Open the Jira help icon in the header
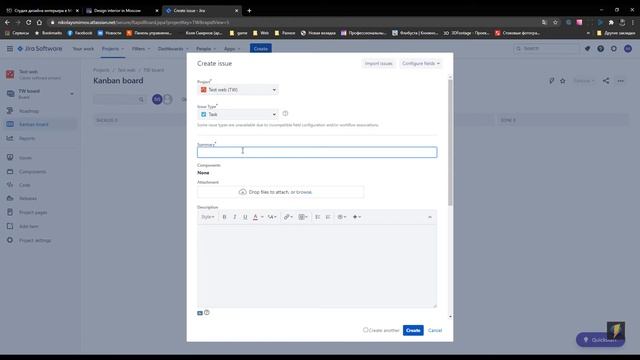The image size is (640, 360). tap(600, 49)
